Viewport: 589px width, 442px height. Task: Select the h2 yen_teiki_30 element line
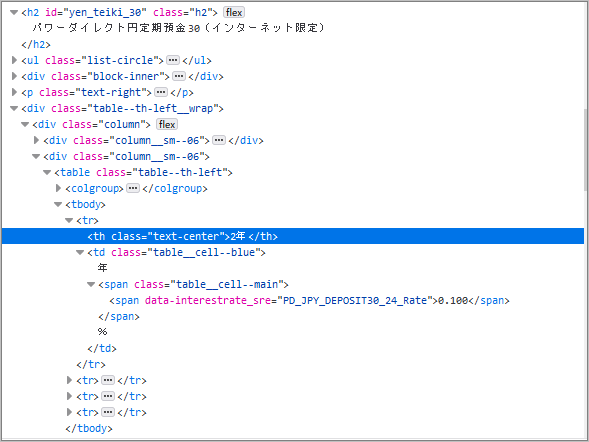(119, 12)
